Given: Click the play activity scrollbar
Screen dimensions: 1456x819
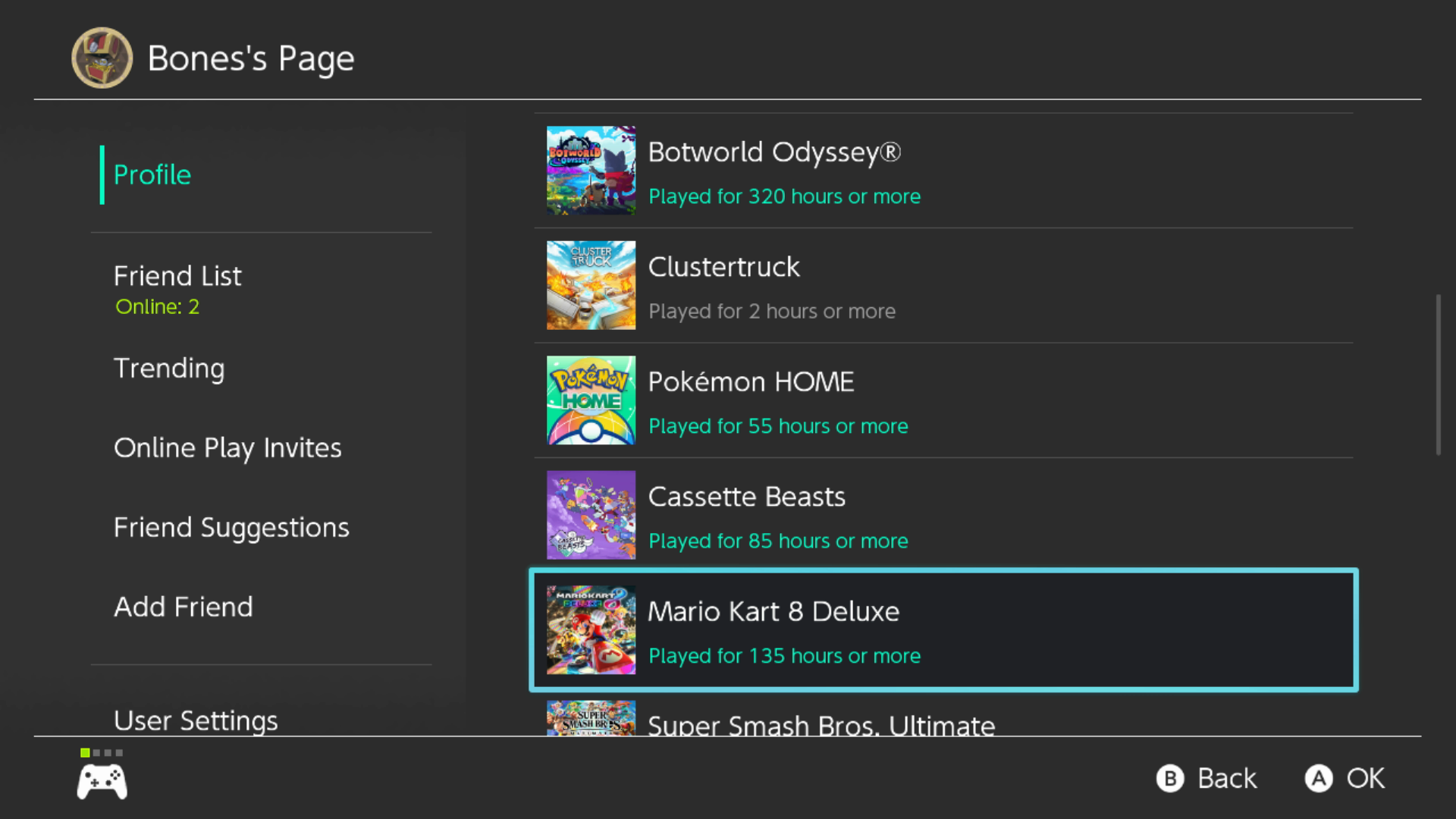Looking at the screenshot, I should pyautogui.click(x=1438, y=375).
